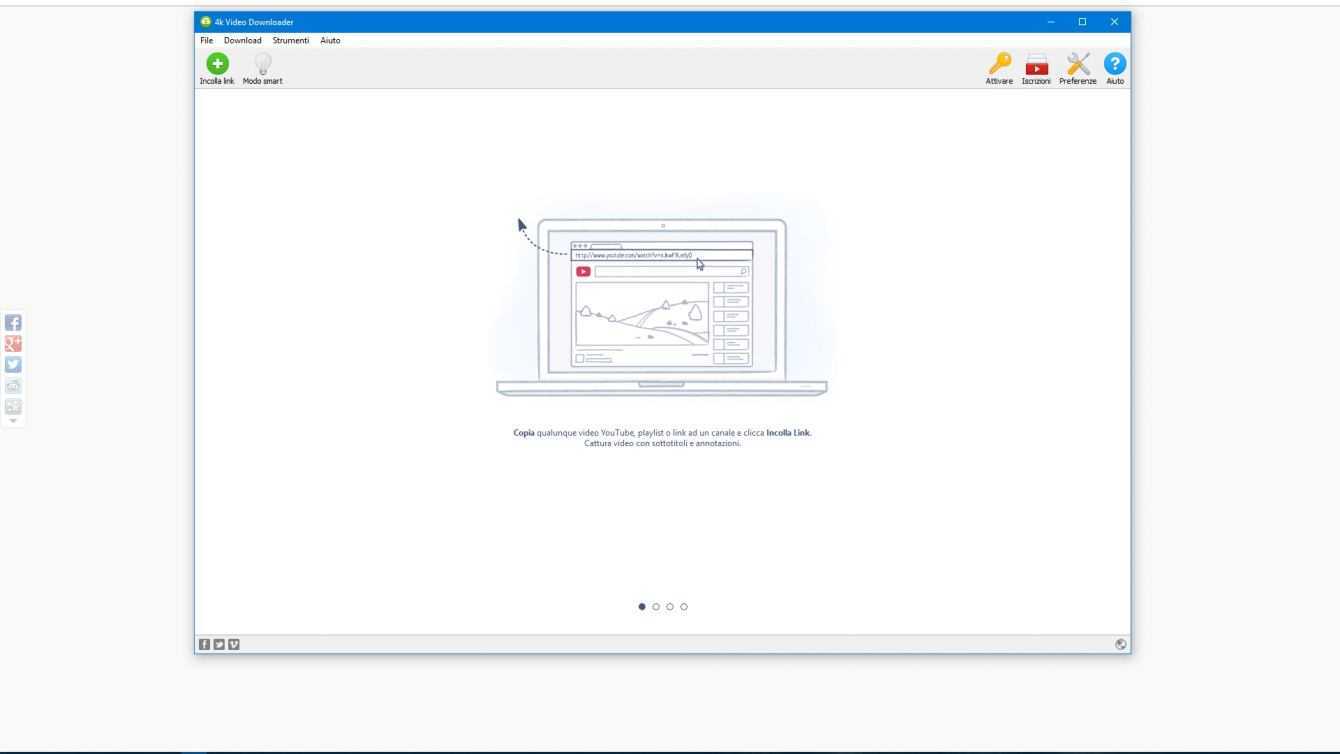
Task: Click the bold Incolla Link text
Action: point(788,433)
